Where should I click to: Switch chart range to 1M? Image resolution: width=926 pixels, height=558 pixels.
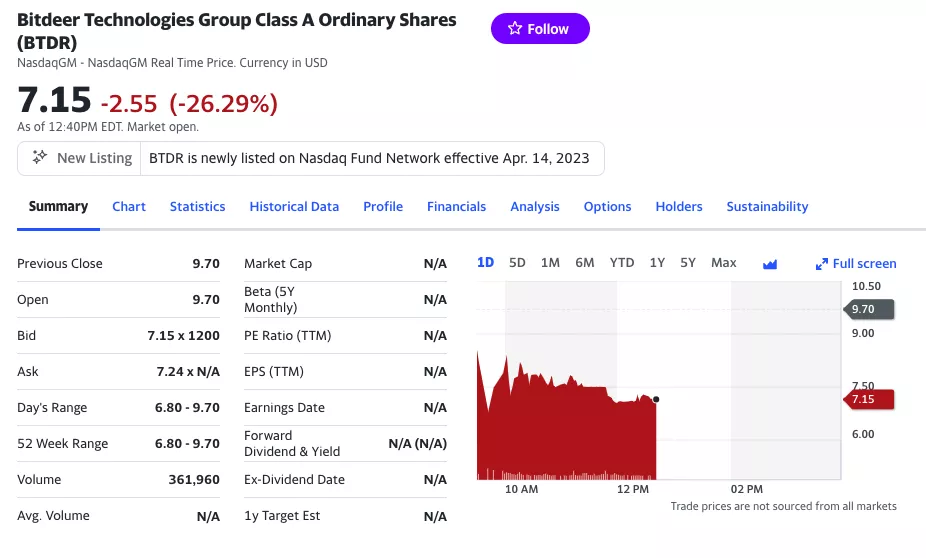pyautogui.click(x=550, y=263)
